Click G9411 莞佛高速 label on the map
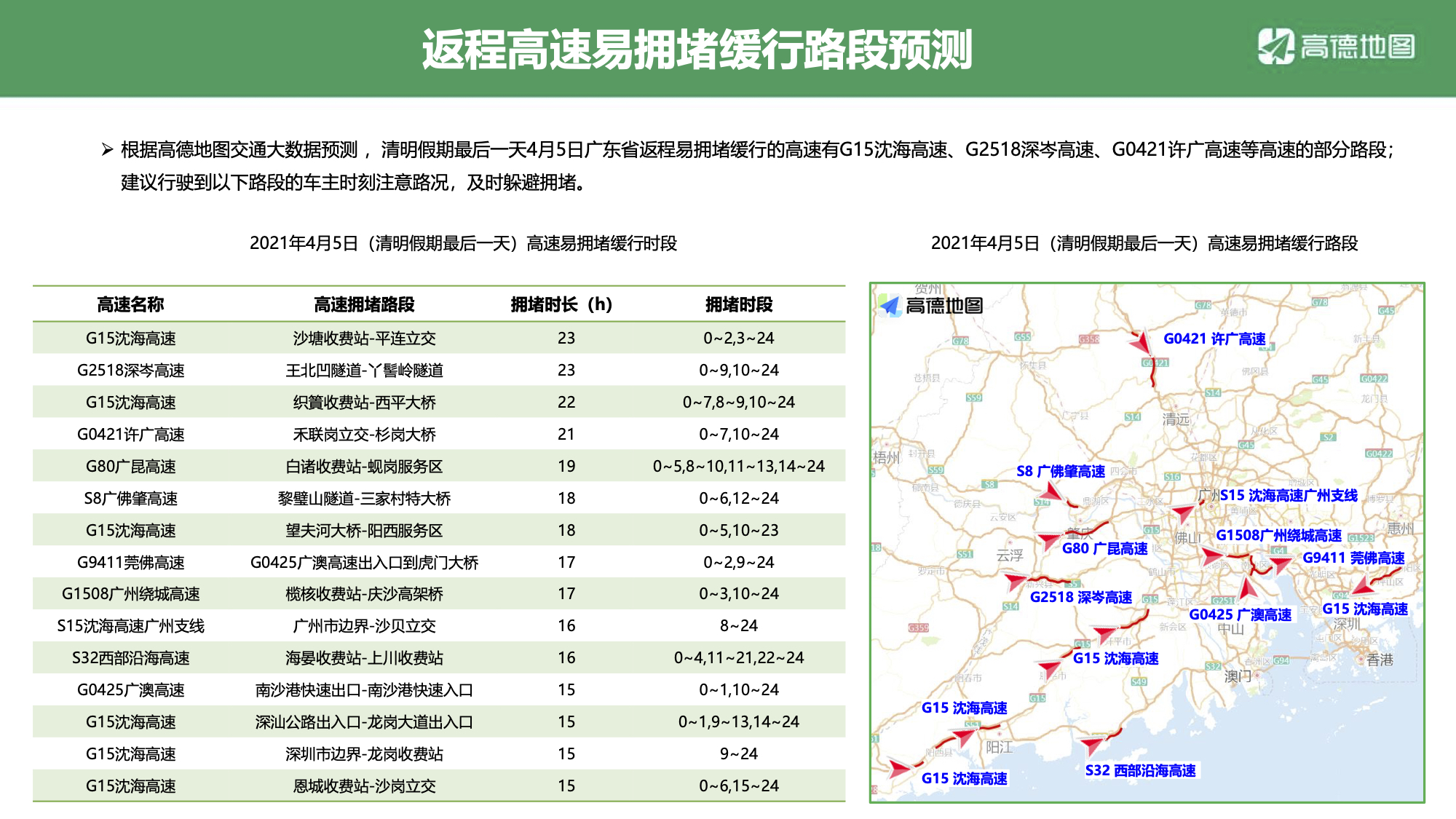 tap(1353, 558)
